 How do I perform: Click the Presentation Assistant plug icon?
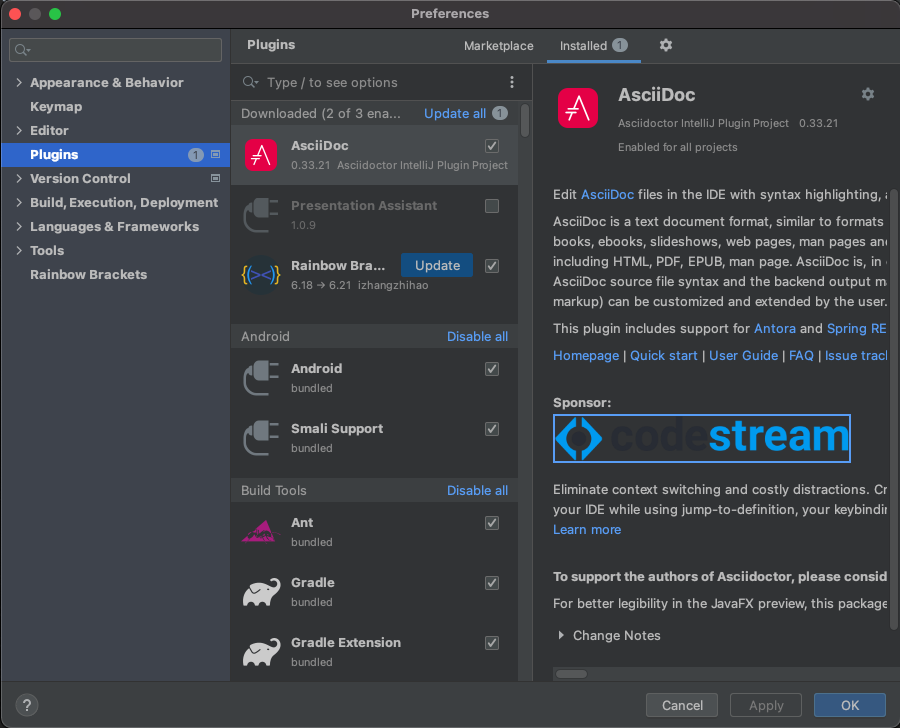[261, 215]
